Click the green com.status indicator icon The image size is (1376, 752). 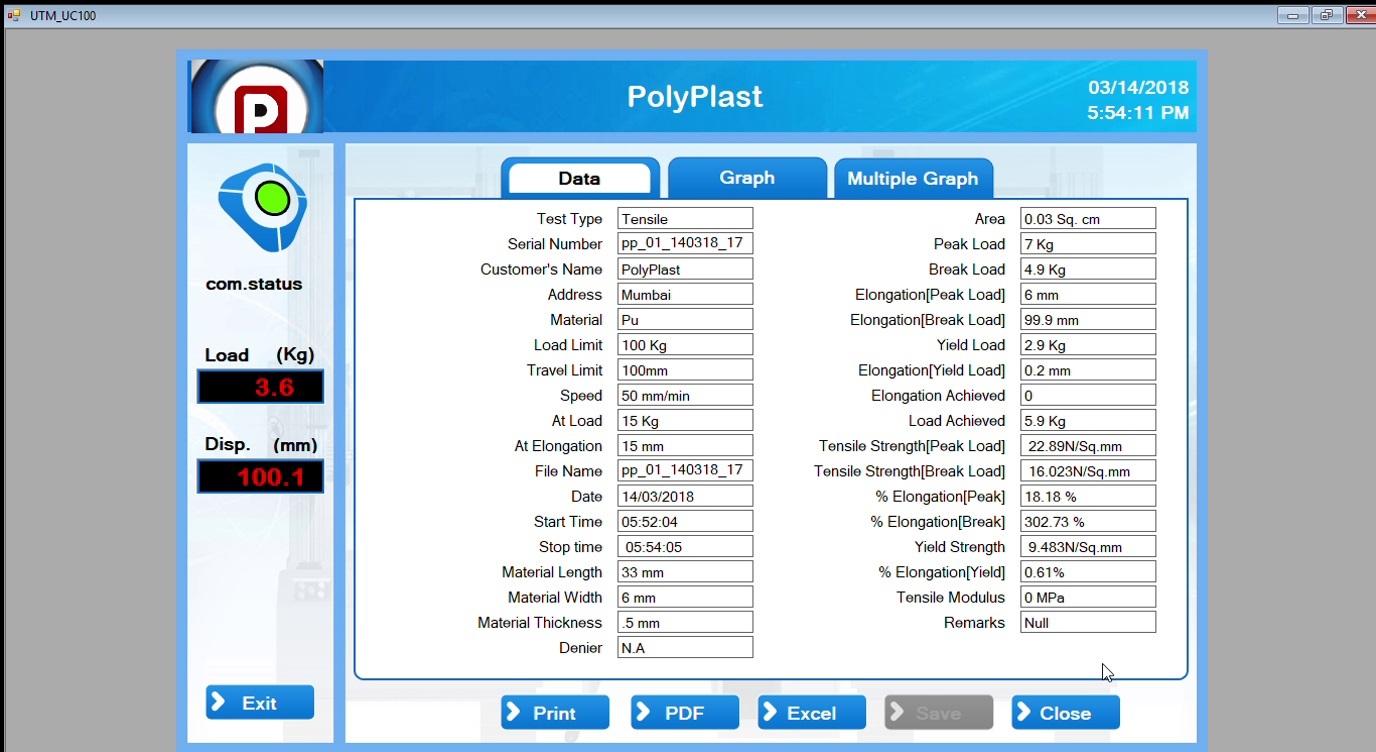(x=271, y=199)
